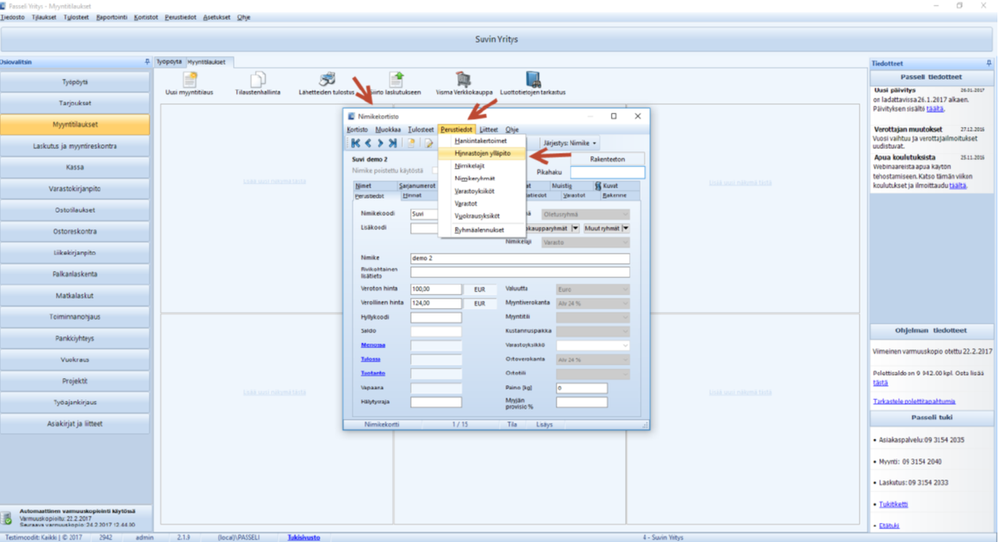Screen dimensions: 999x542
Task: Click the Hyllykoodi input field
Action: (x=436, y=317)
